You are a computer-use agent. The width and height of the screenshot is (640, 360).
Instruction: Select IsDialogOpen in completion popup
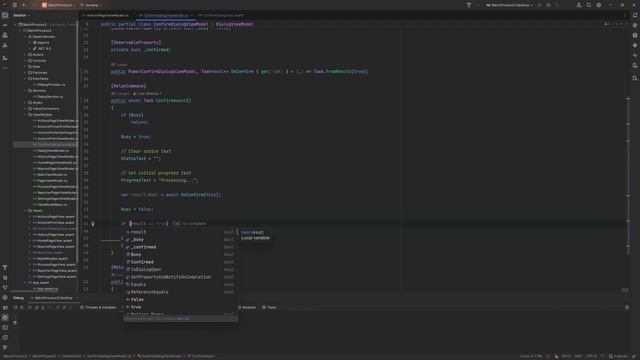180,269
